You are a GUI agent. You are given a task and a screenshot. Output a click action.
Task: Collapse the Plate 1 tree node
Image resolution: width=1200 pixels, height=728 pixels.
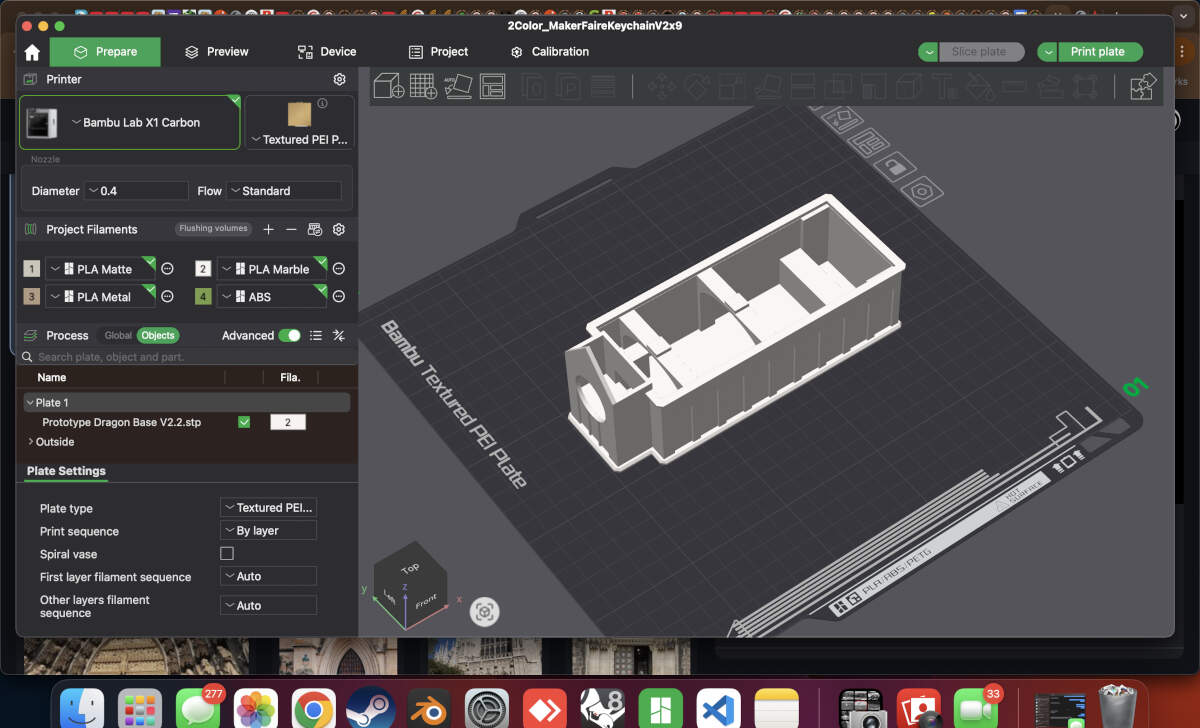30,403
